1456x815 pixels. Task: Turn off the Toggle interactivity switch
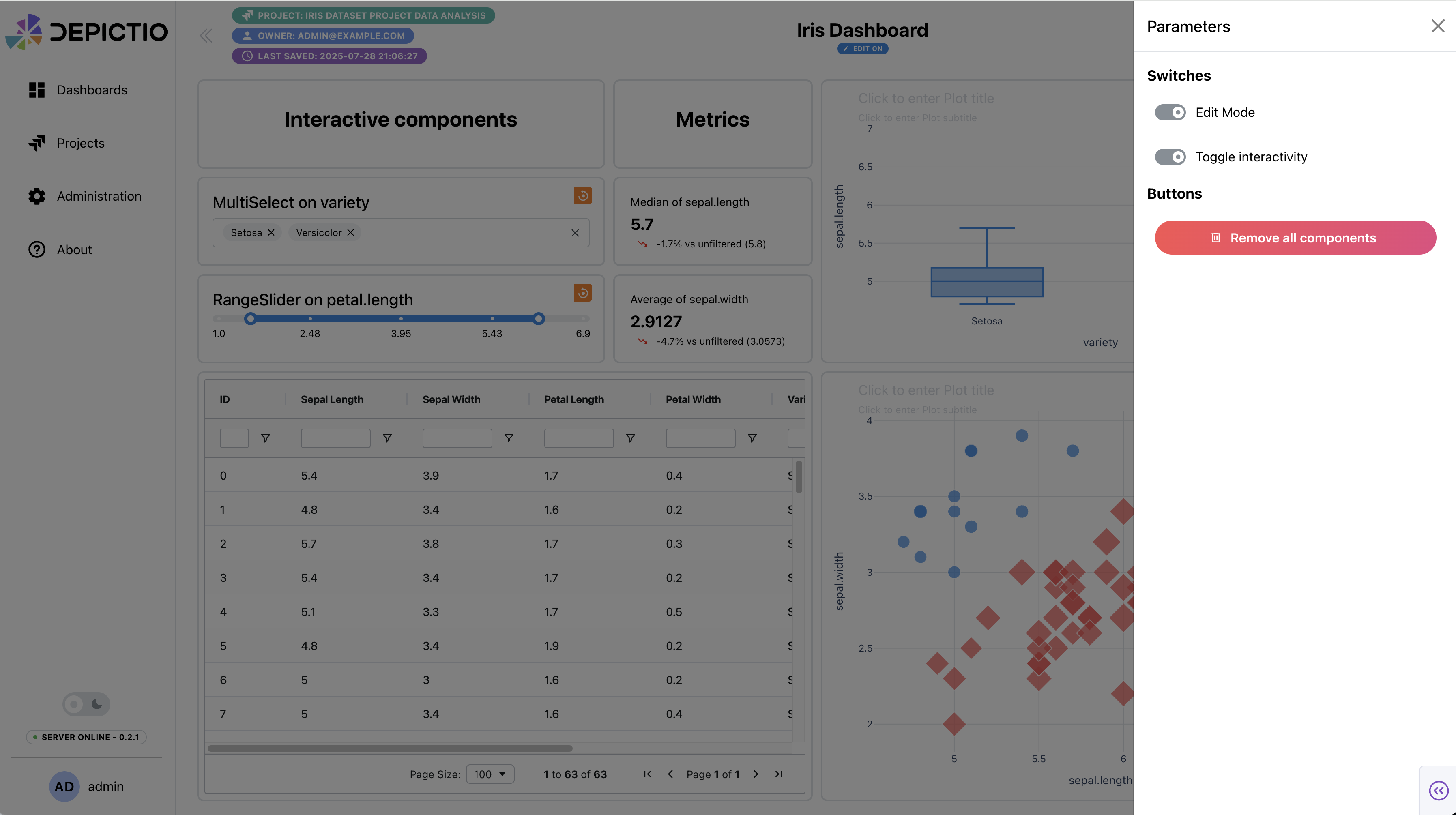(1170, 157)
